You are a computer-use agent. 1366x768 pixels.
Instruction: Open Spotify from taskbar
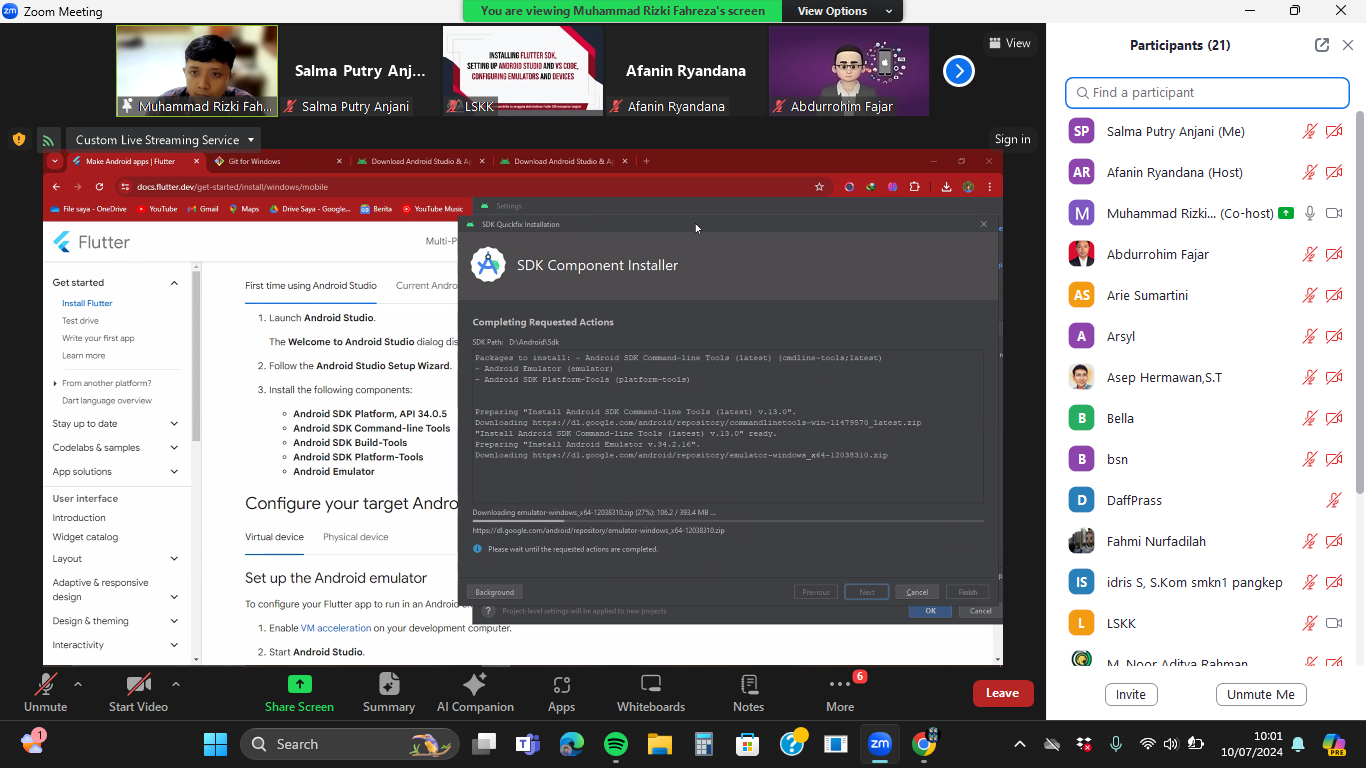(615, 744)
